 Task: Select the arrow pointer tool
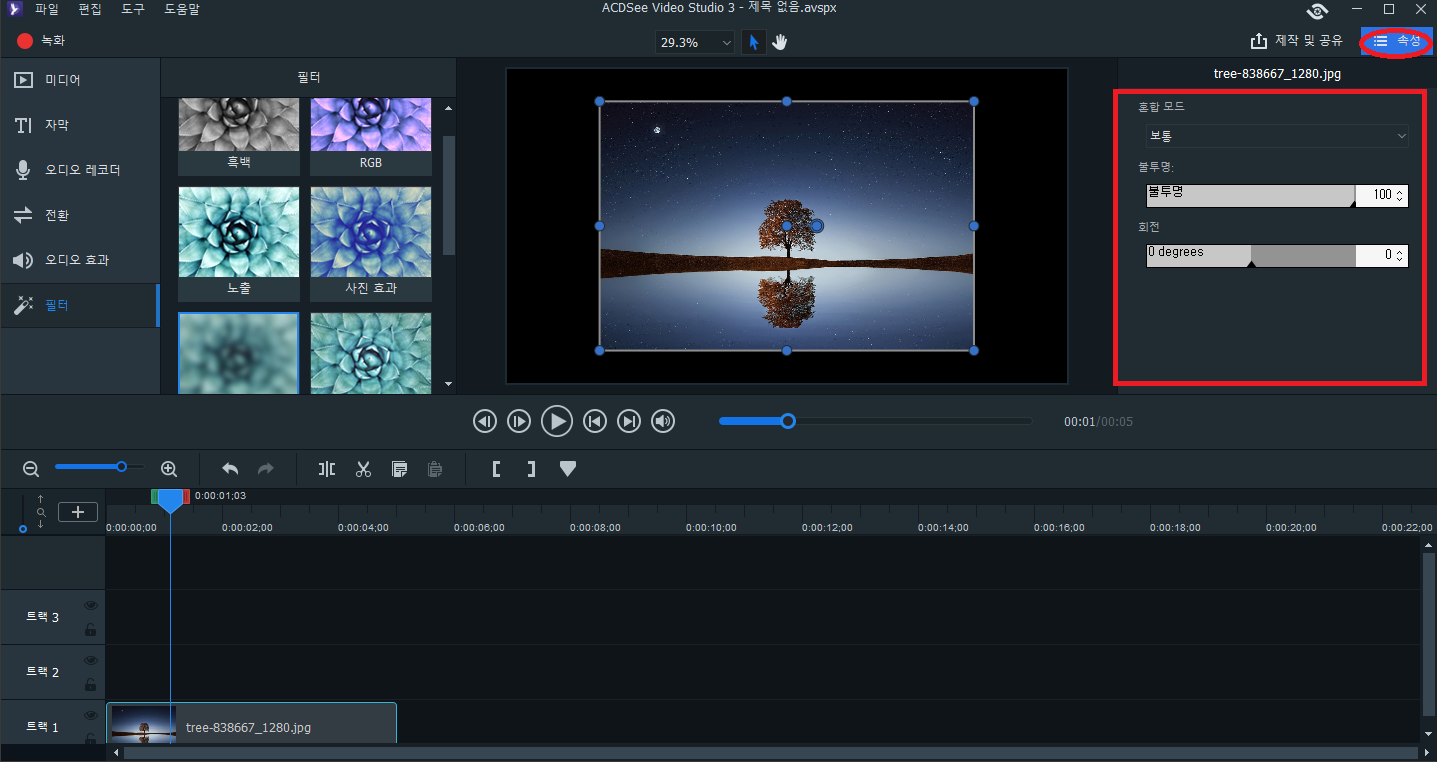pos(754,42)
